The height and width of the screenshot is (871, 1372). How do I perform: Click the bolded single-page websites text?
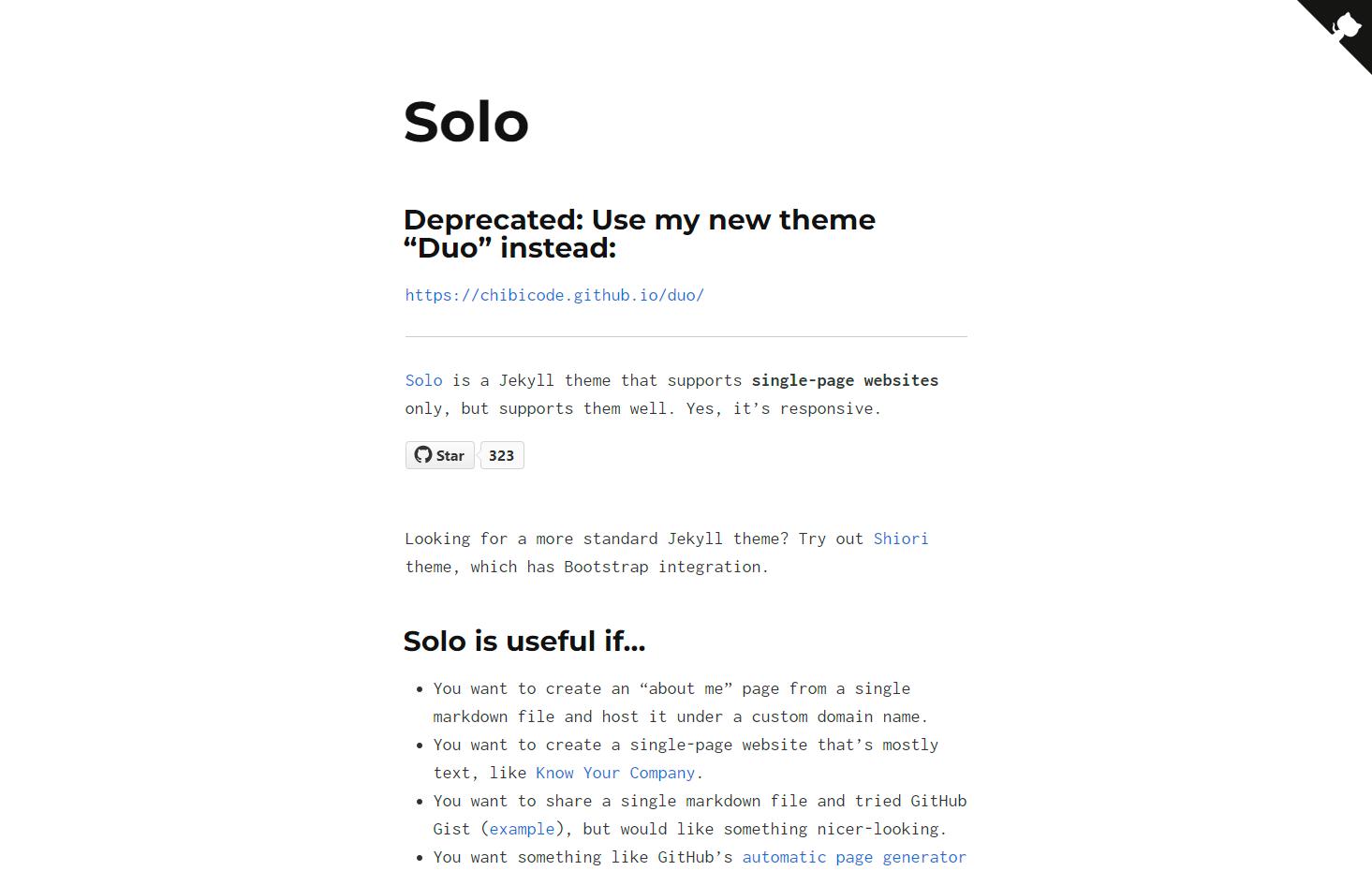[x=844, y=380]
